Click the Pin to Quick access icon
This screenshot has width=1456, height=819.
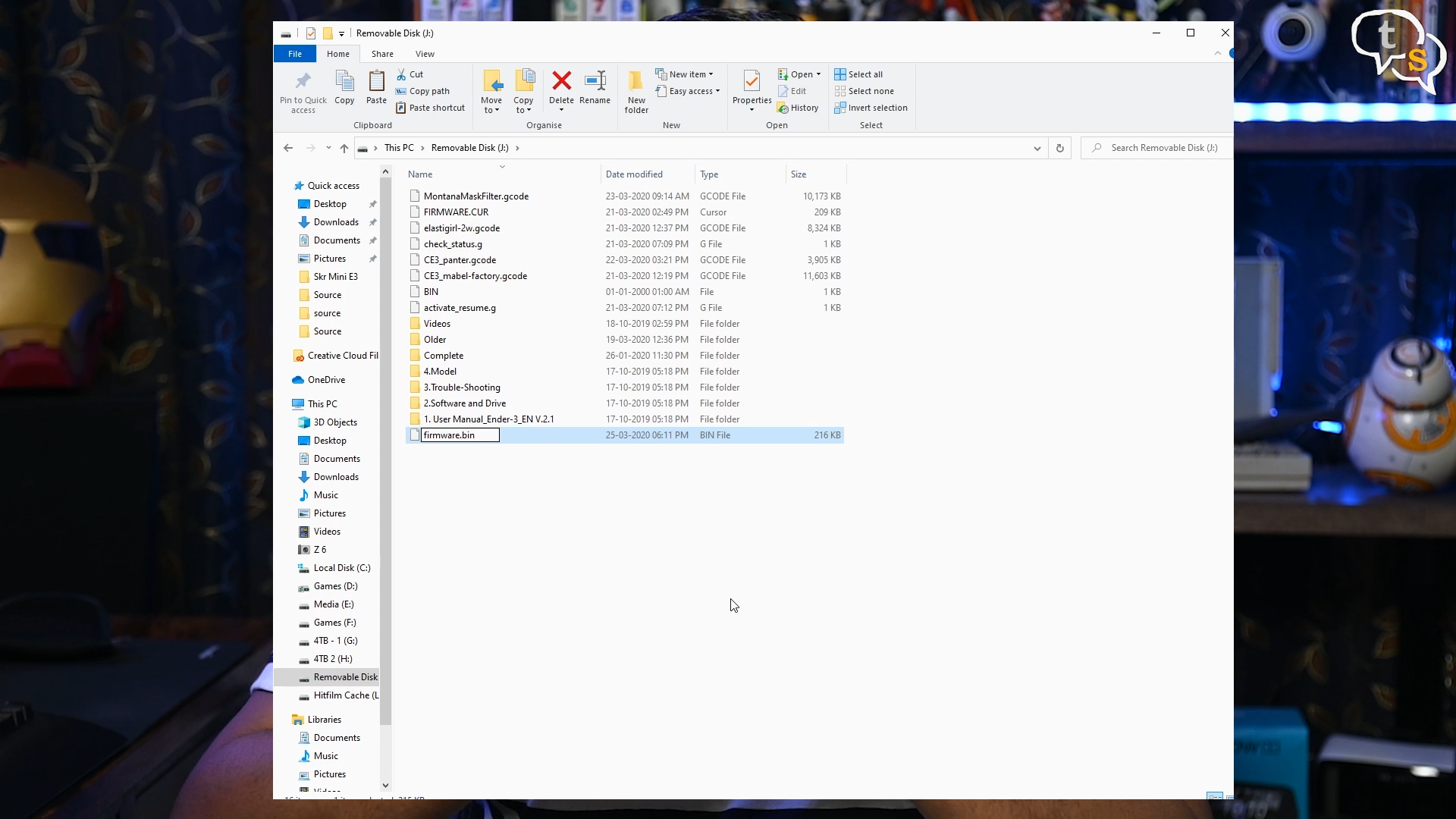coord(303,81)
